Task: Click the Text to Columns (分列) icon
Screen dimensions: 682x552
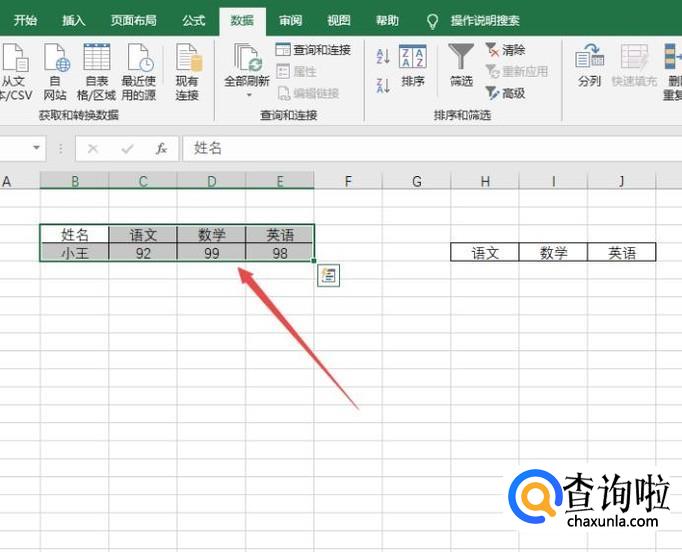Action: click(x=589, y=66)
